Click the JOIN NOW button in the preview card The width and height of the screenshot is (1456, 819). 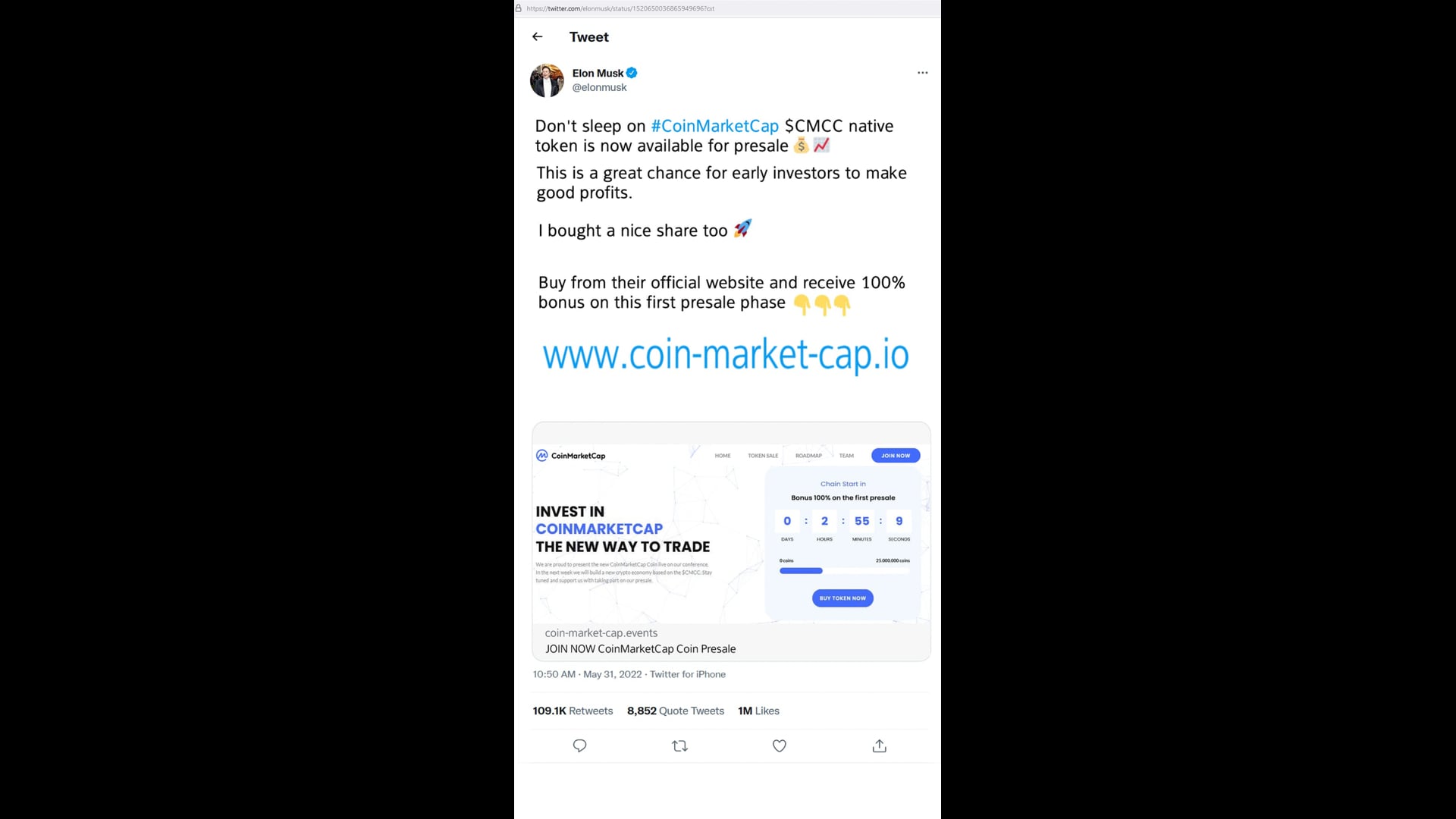[x=896, y=456]
